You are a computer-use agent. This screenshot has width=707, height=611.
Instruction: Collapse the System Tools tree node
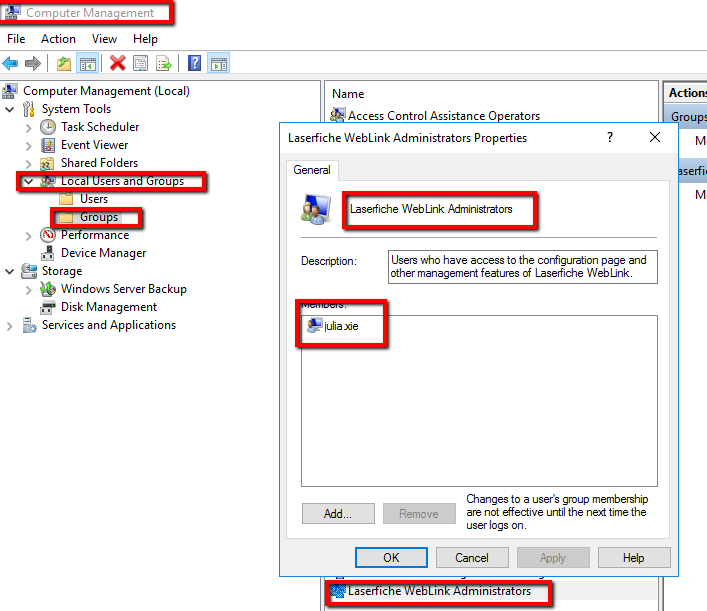click(9, 109)
